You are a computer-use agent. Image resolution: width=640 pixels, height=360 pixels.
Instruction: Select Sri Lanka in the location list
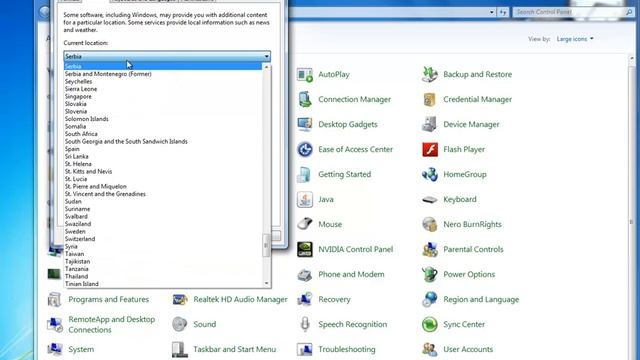(163, 156)
